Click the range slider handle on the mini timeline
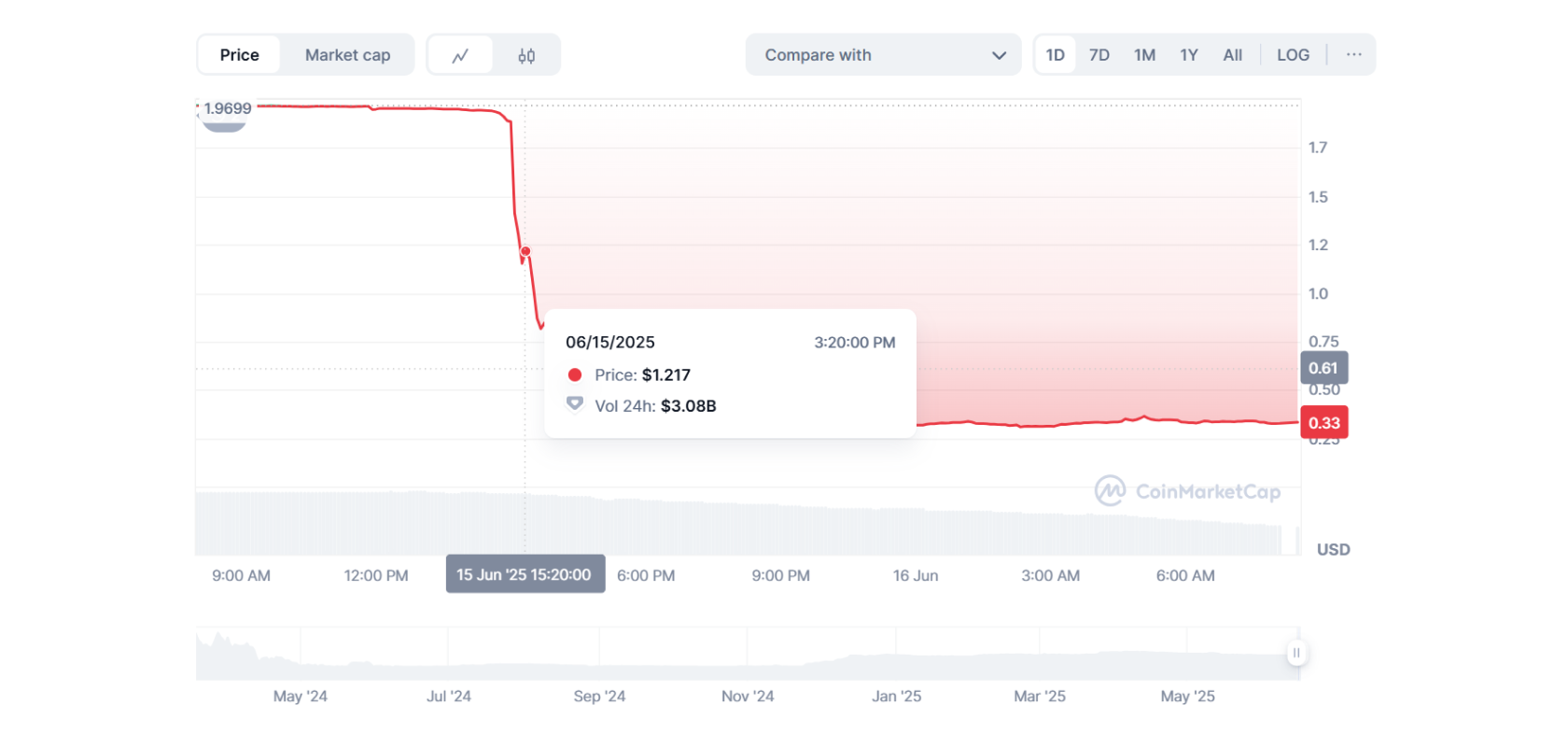 1295,653
